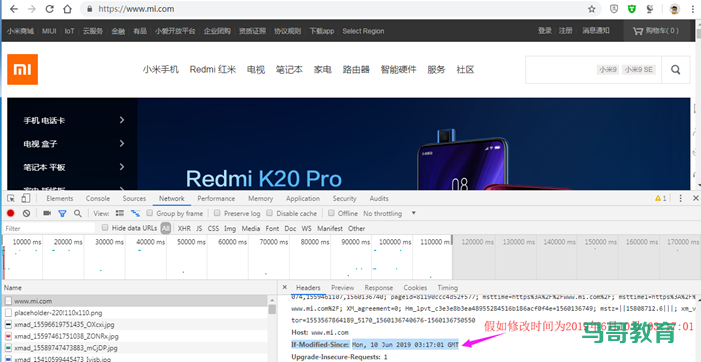The image size is (701, 362).
Task: Click the 小米9 SE search suggestion
Action: click(639, 69)
